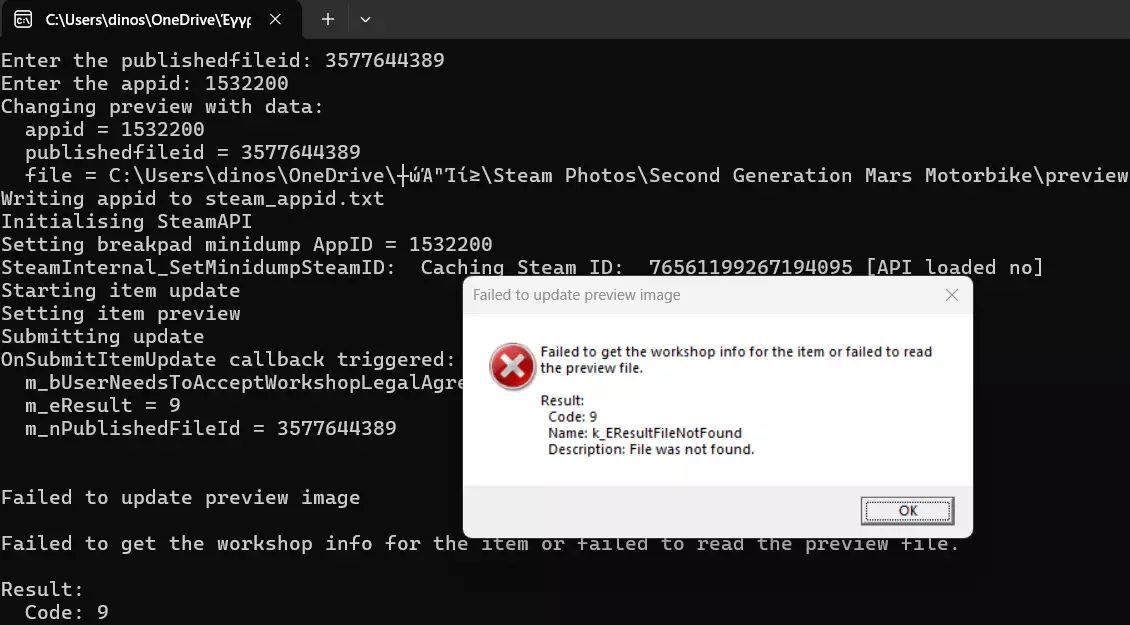Image resolution: width=1130 pixels, height=625 pixels.
Task: Click the "Name: k_EResultFileNotFound" dialog text
Action: click(644, 433)
